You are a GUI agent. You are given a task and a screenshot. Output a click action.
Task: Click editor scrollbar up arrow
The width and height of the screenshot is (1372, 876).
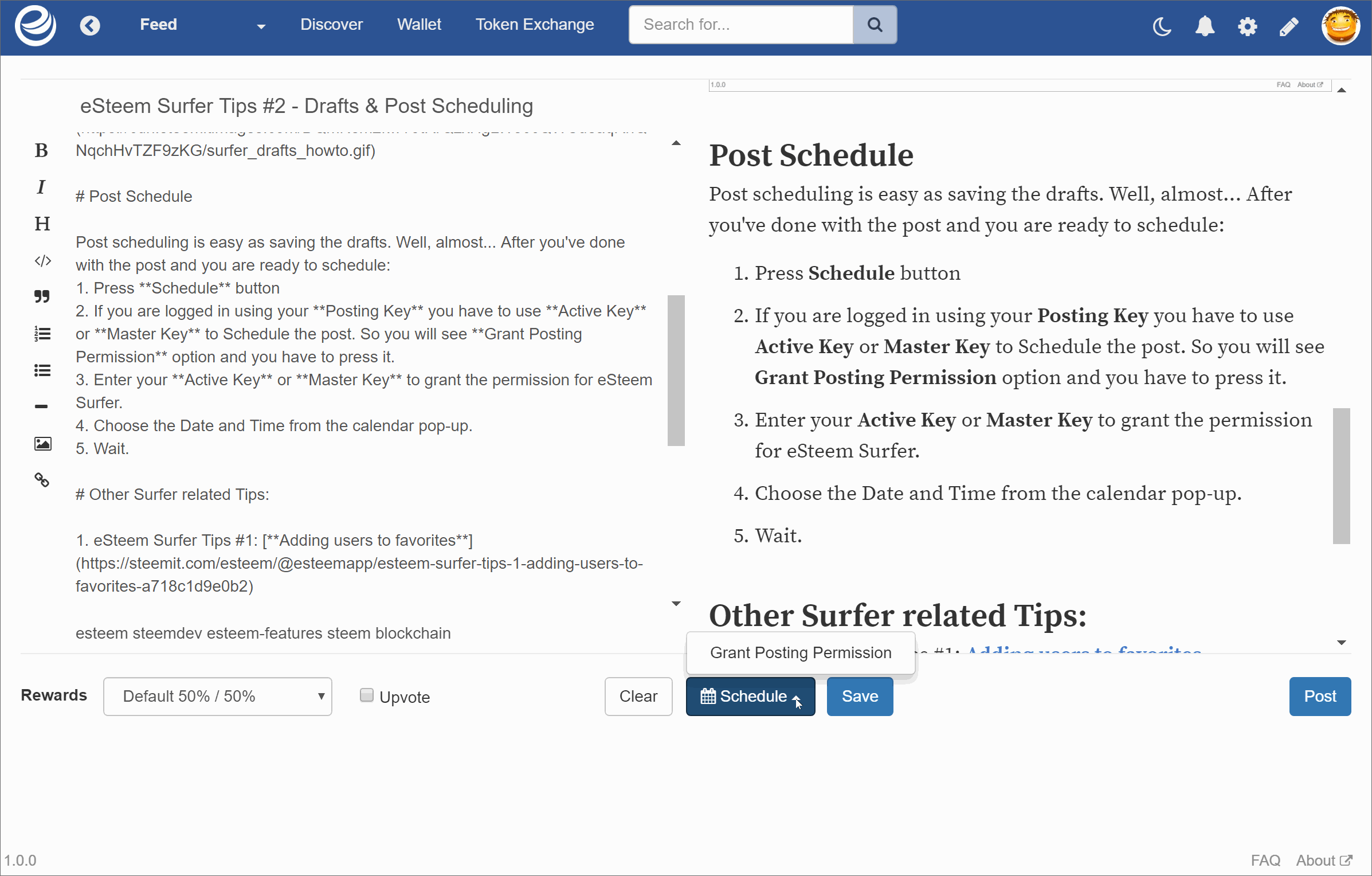click(x=676, y=143)
